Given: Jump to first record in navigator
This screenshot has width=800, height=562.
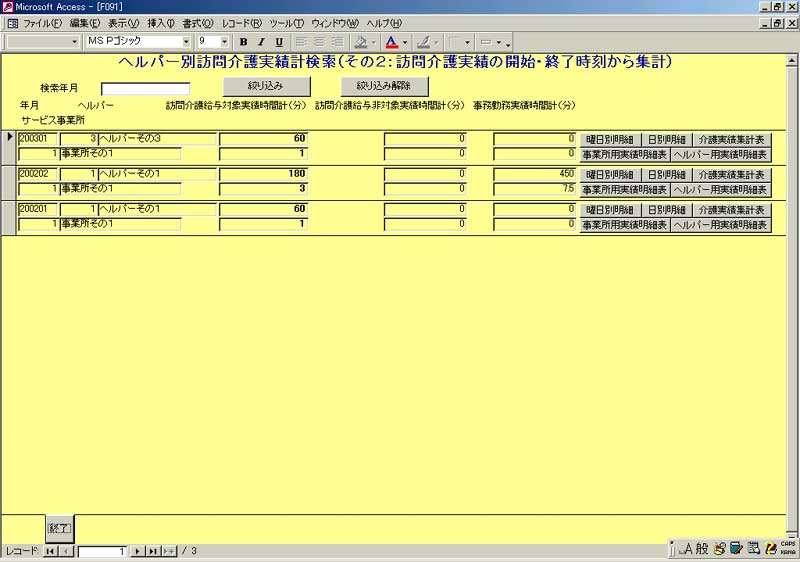Looking at the screenshot, I should tap(50, 551).
